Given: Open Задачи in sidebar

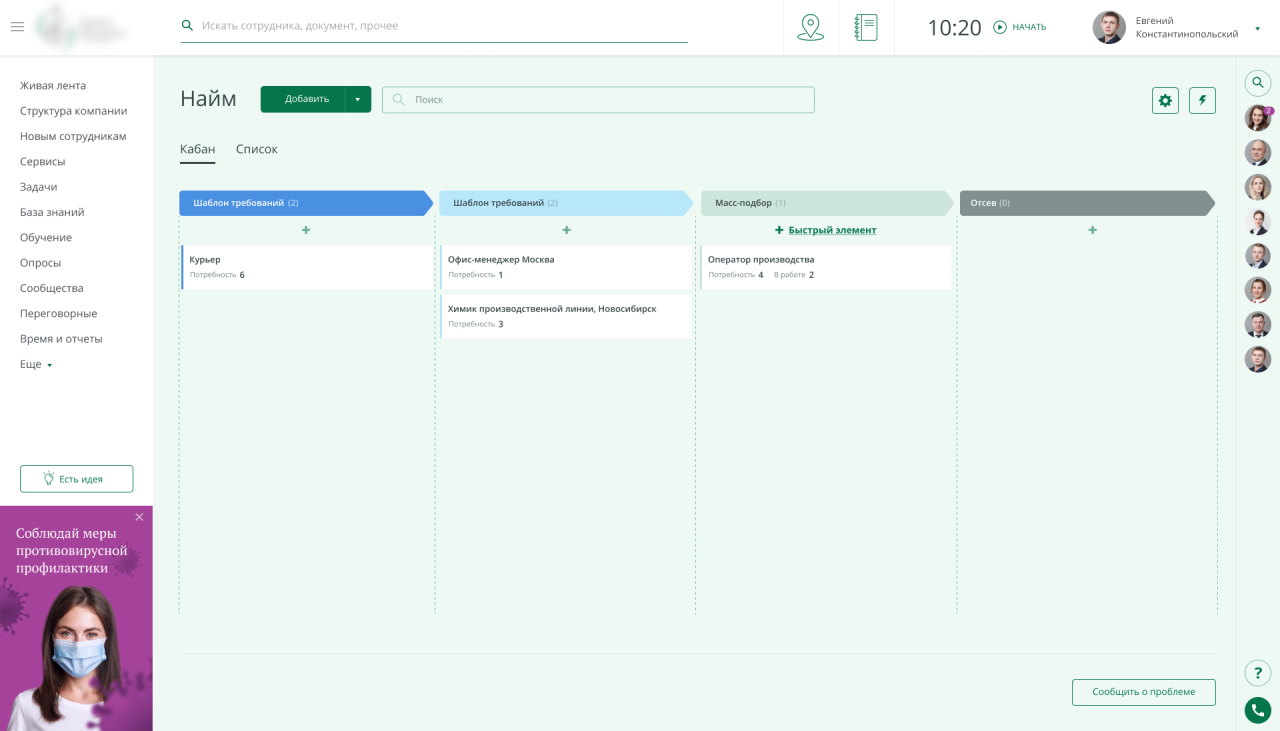Looking at the screenshot, I should [38, 187].
